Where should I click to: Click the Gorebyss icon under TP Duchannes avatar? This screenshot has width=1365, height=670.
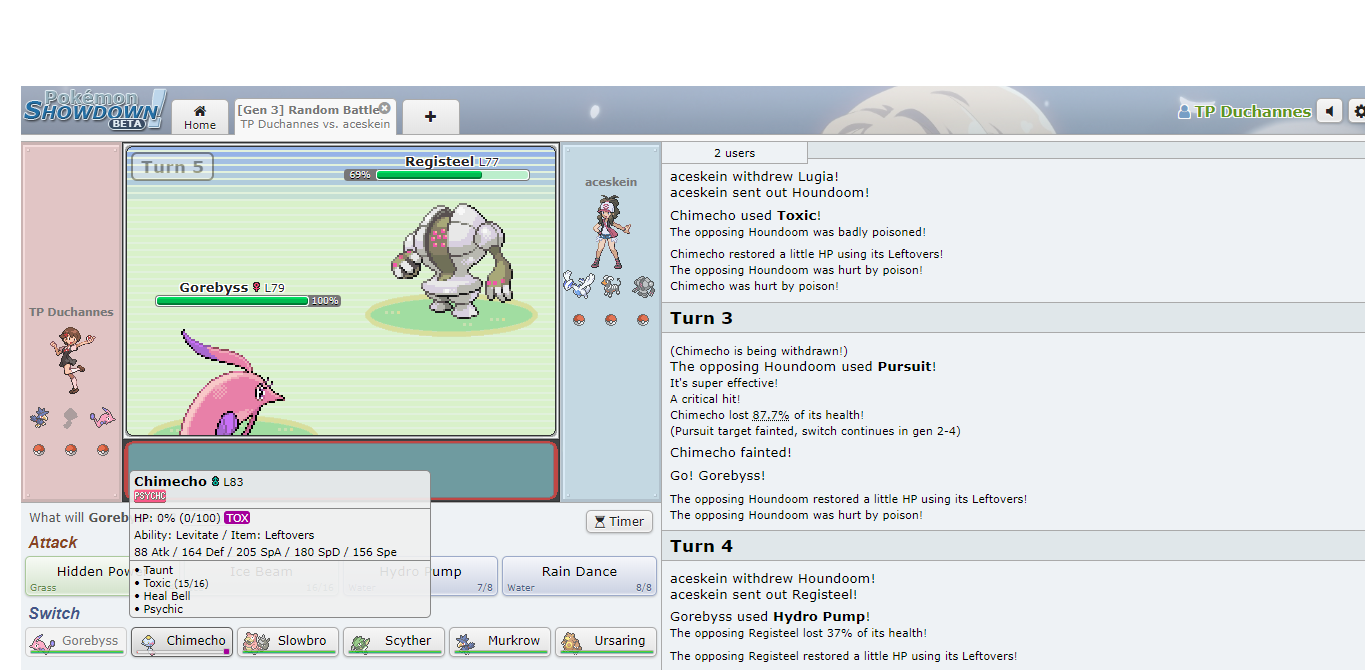click(x=102, y=417)
